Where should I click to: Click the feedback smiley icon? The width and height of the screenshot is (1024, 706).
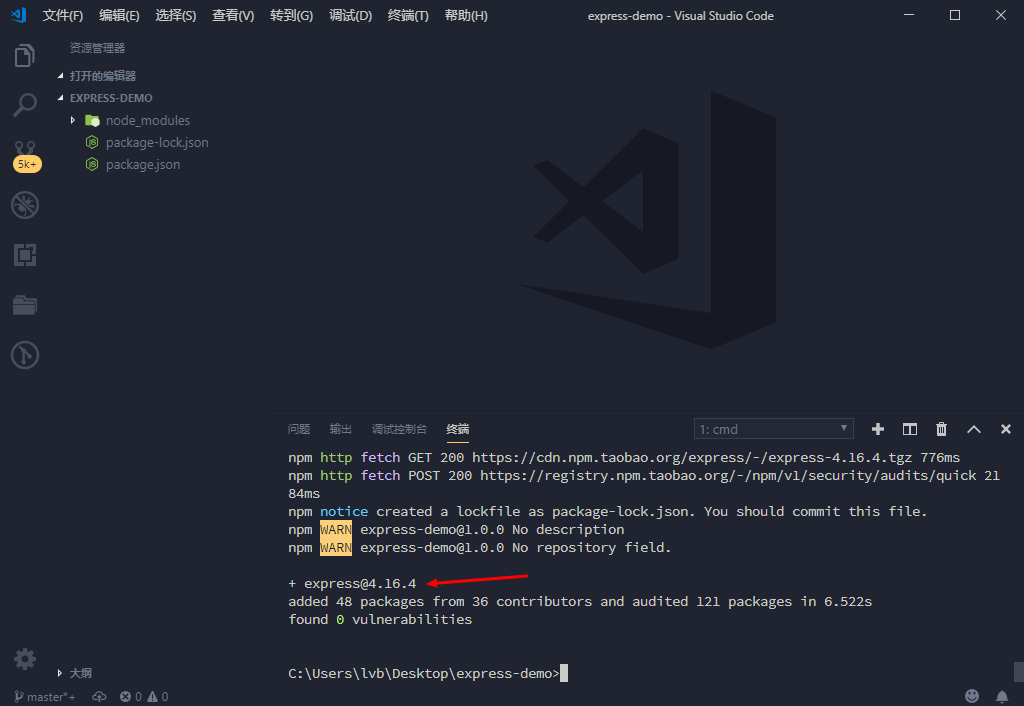tap(972, 696)
